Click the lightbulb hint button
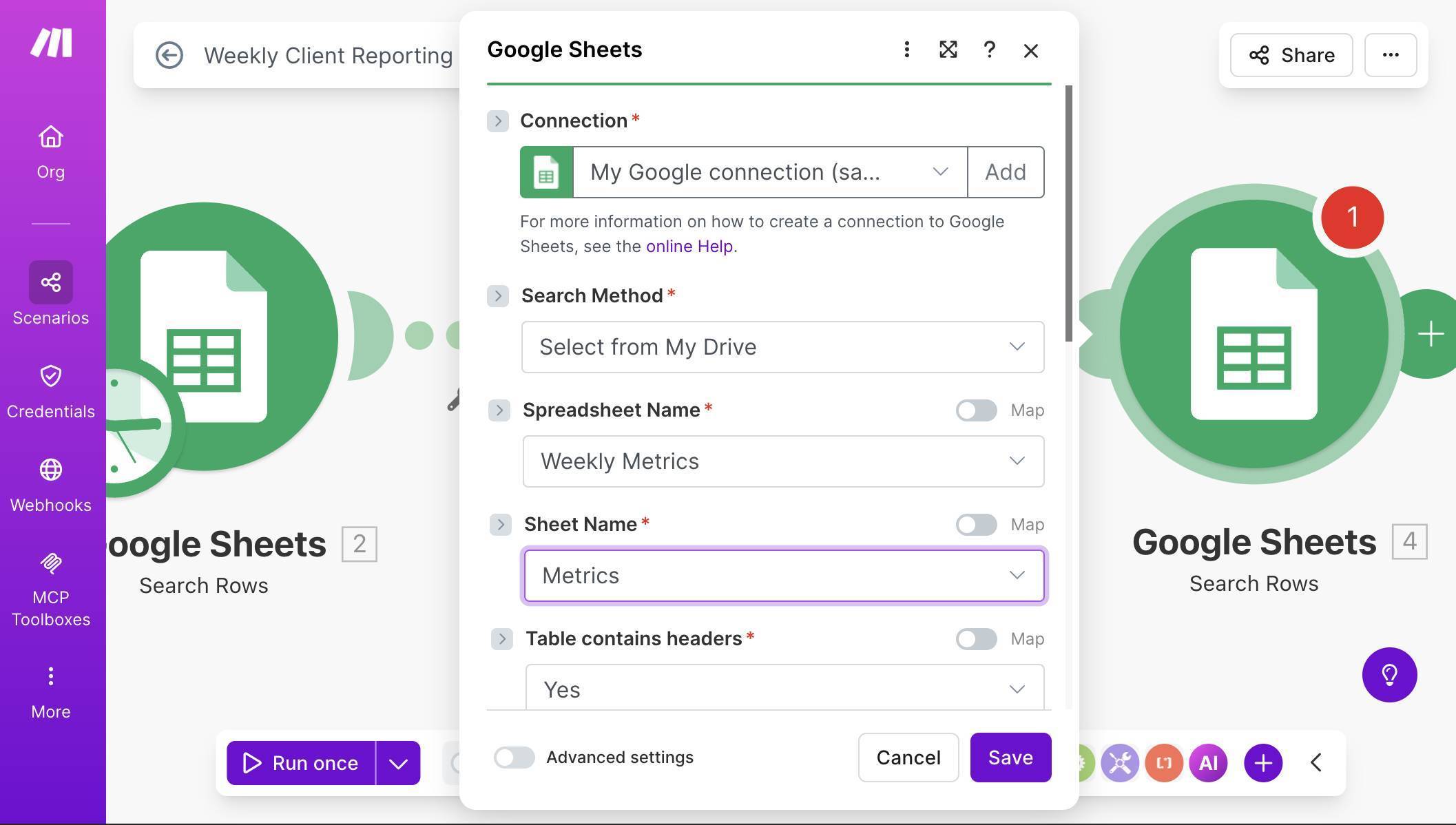Screen dimensions: 1456x825 [x=1389, y=676]
